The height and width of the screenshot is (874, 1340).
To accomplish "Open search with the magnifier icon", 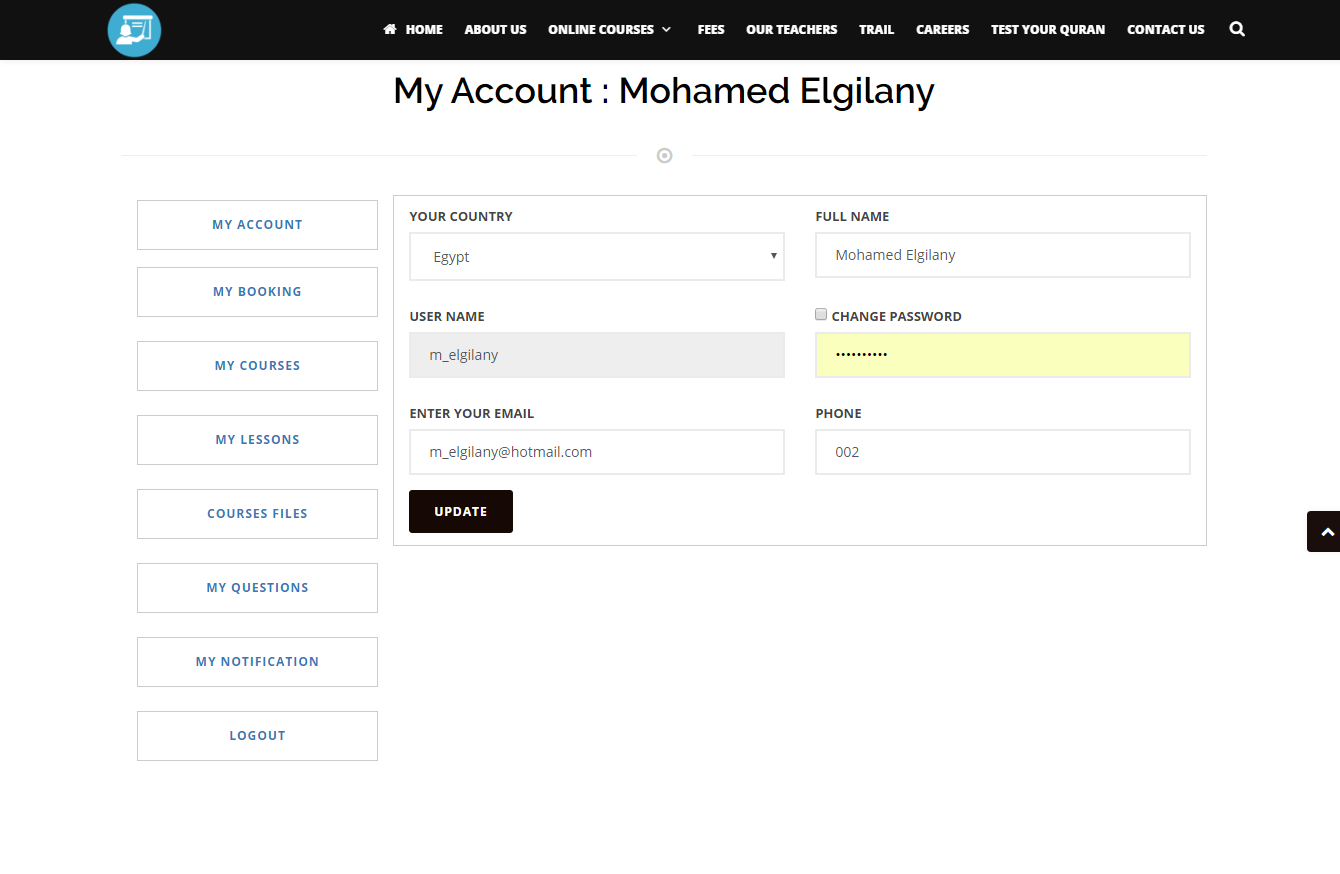I will click(1237, 30).
